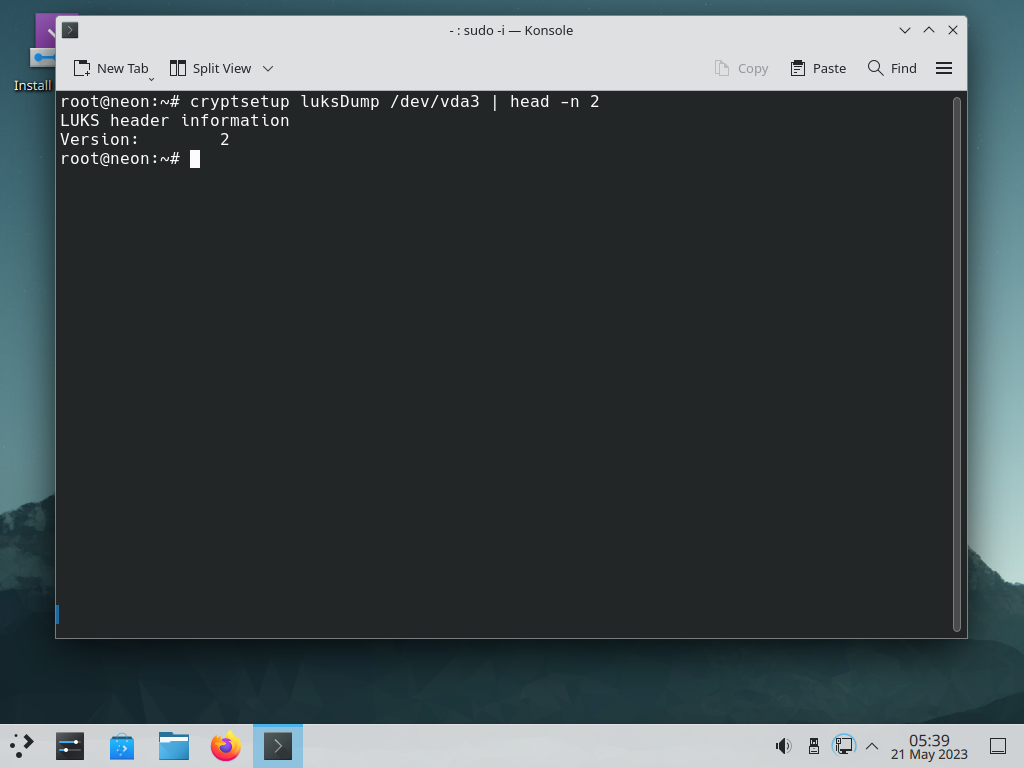This screenshot has height=768, width=1024.
Task: Open the Konsole hamburger menu
Action: (x=944, y=69)
